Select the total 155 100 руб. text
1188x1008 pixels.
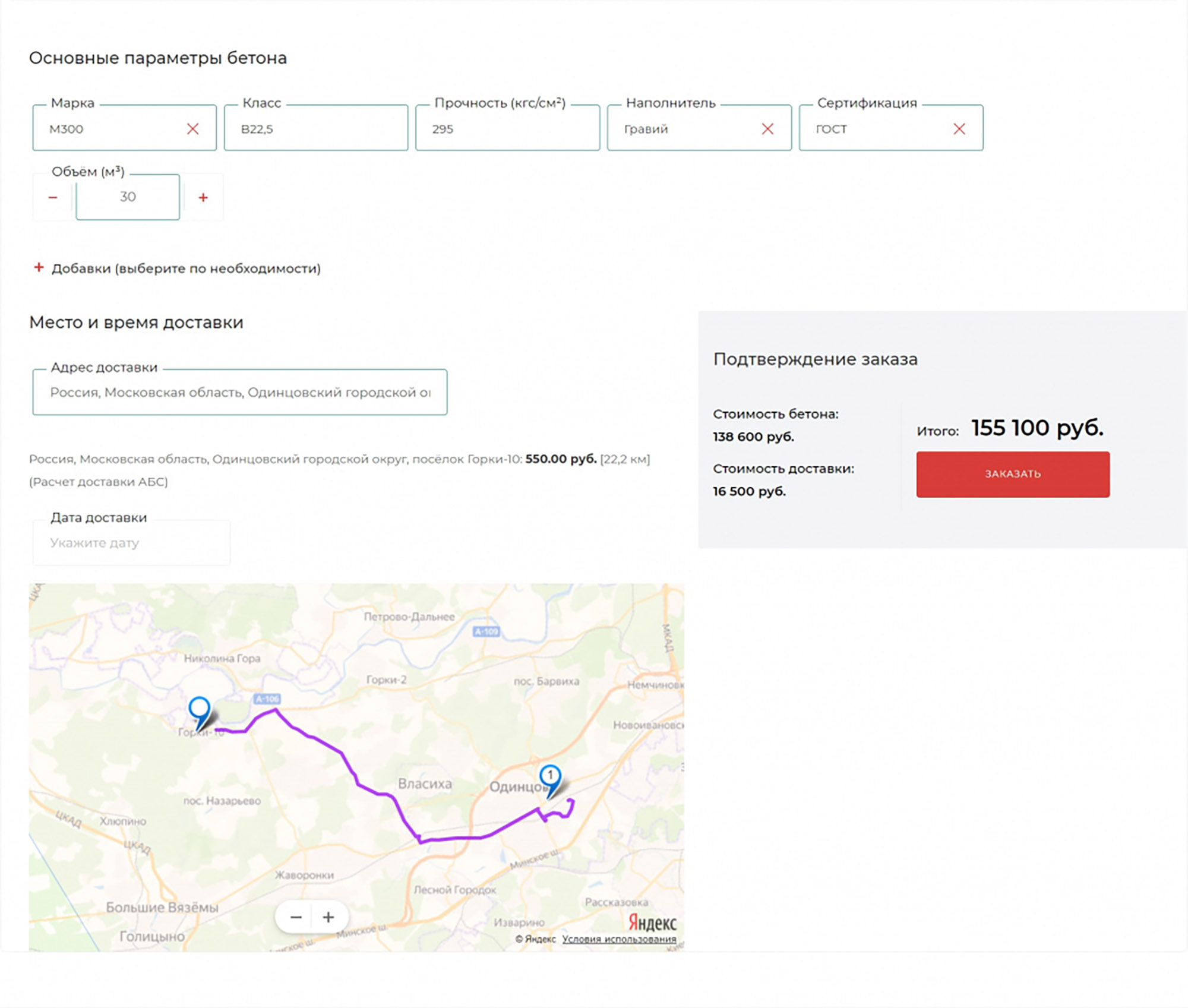point(1037,428)
